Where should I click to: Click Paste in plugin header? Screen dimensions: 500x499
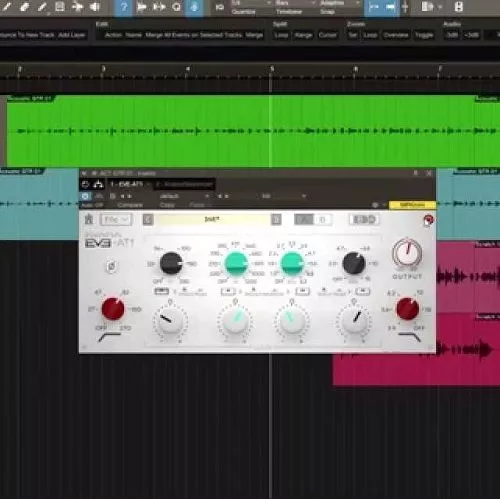coord(197,205)
